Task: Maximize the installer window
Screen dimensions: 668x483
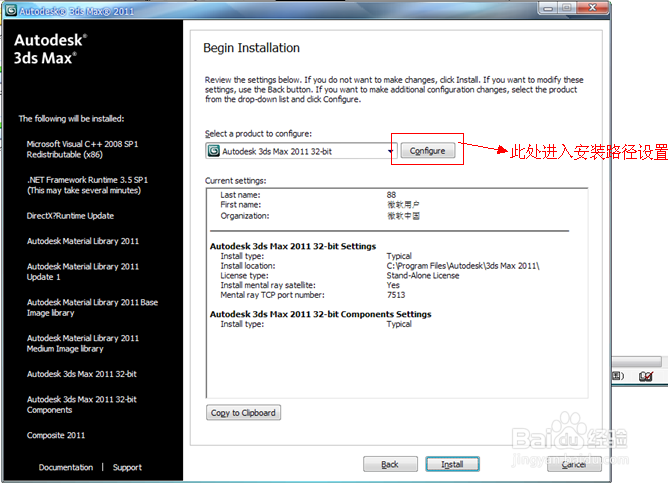Action: click(567, 8)
